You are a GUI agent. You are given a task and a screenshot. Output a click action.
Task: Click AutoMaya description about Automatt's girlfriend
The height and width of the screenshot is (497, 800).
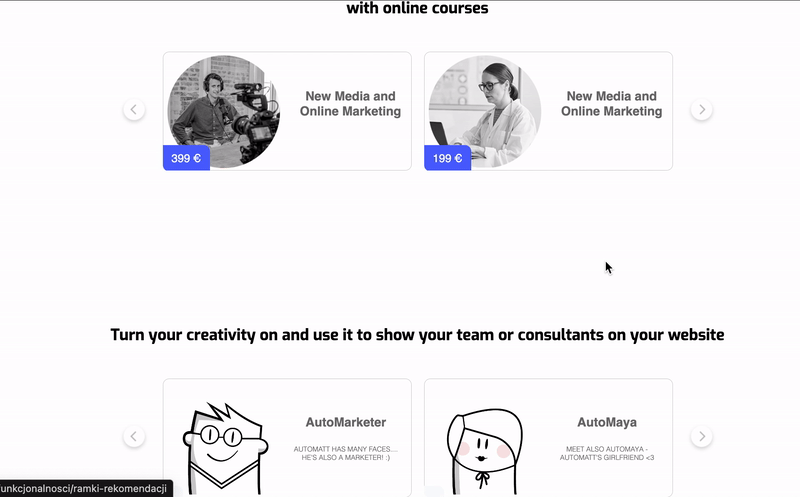coord(607,453)
